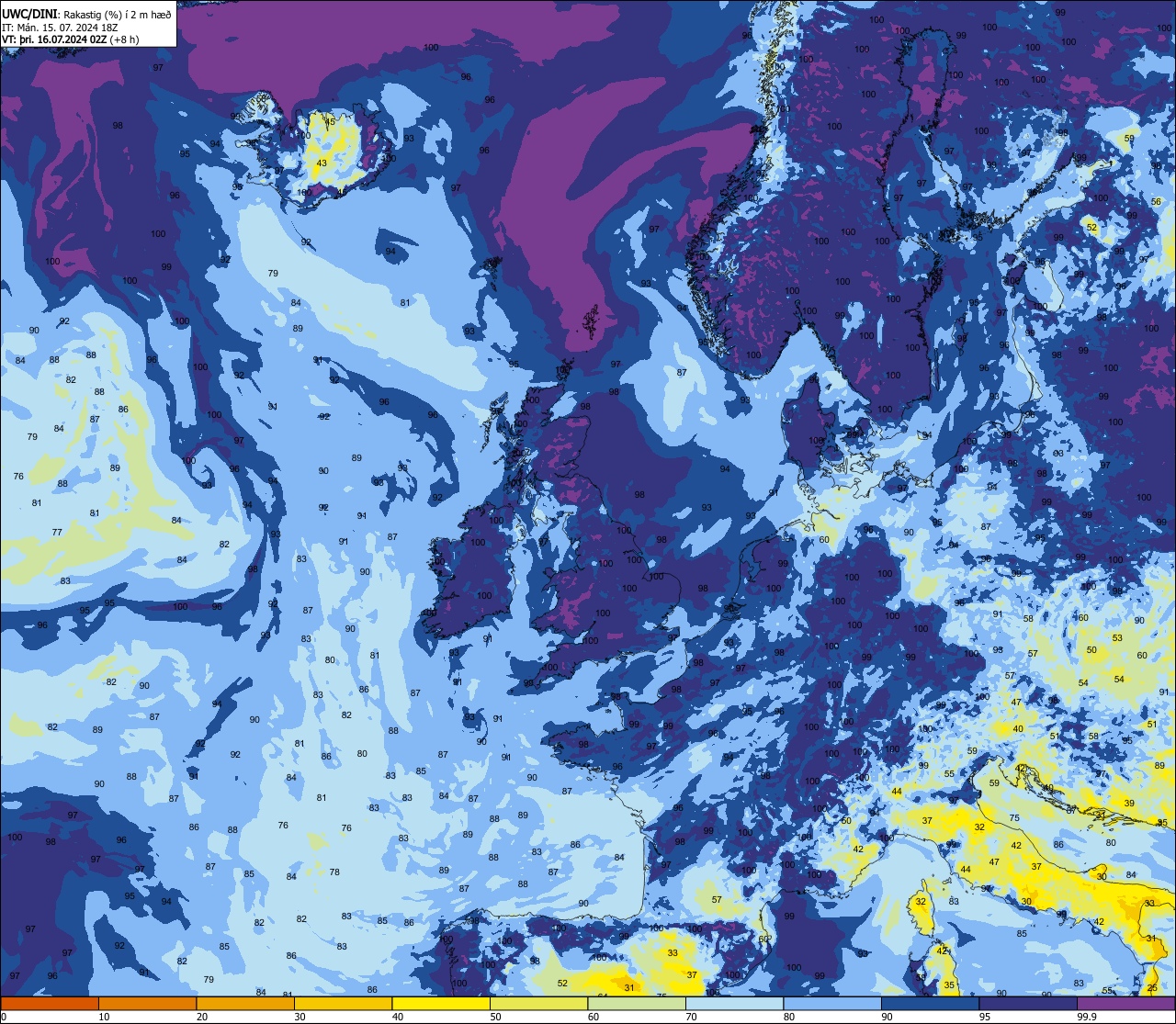Viewport: 1176px width, 1024px height.
Task: Select the dark orange 0–10 legend swatch
Action: (x=50, y=1003)
